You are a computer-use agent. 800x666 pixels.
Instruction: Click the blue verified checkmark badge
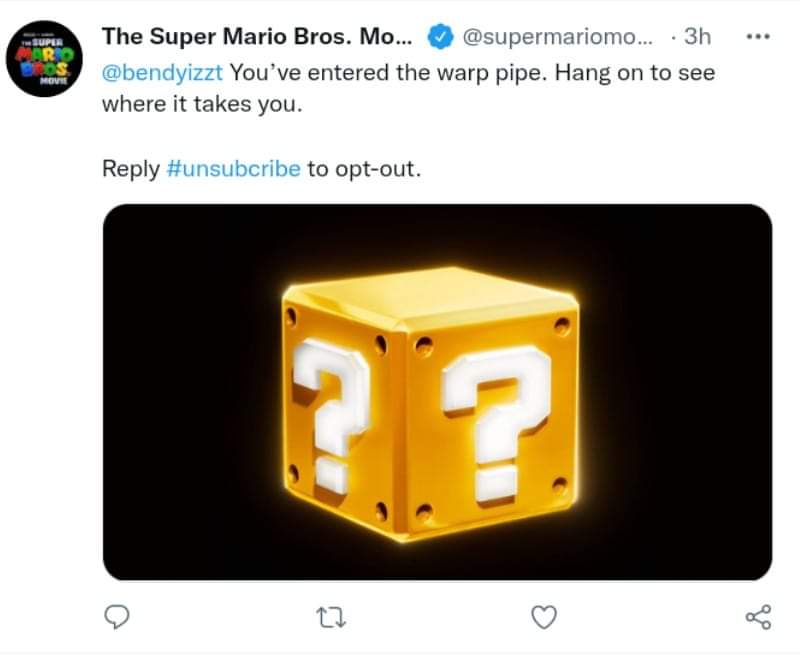click(439, 37)
